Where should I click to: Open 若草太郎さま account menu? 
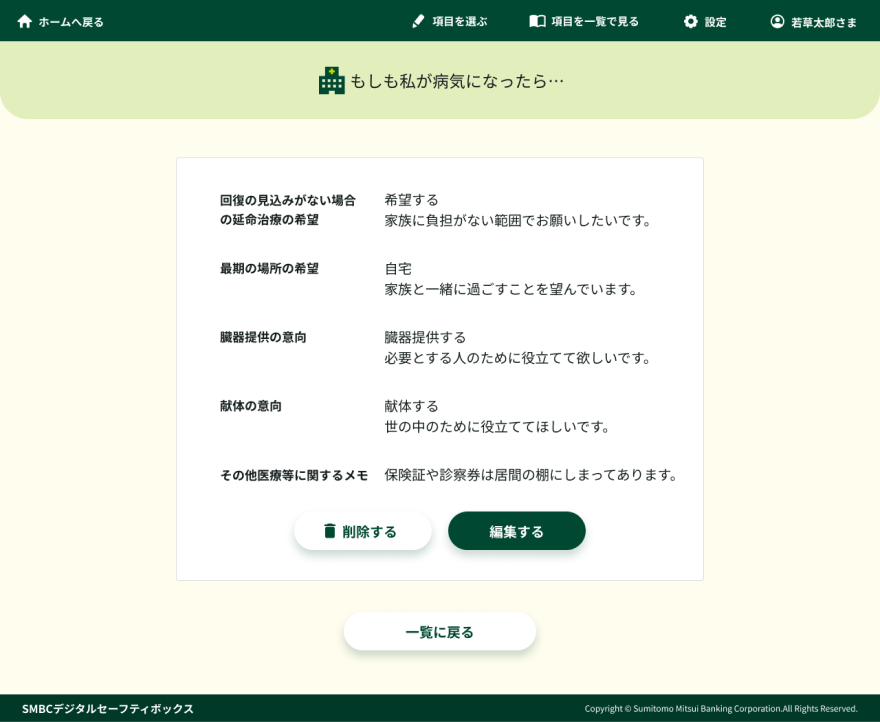[x=813, y=22]
